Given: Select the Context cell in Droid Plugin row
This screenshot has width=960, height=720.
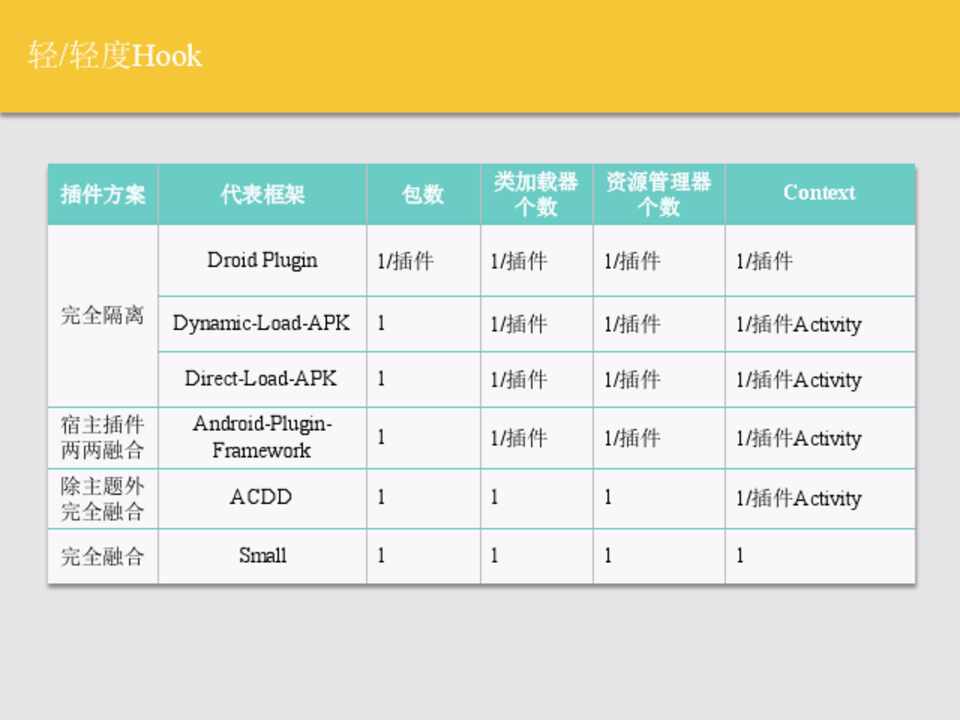Looking at the screenshot, I should point(819,261).
